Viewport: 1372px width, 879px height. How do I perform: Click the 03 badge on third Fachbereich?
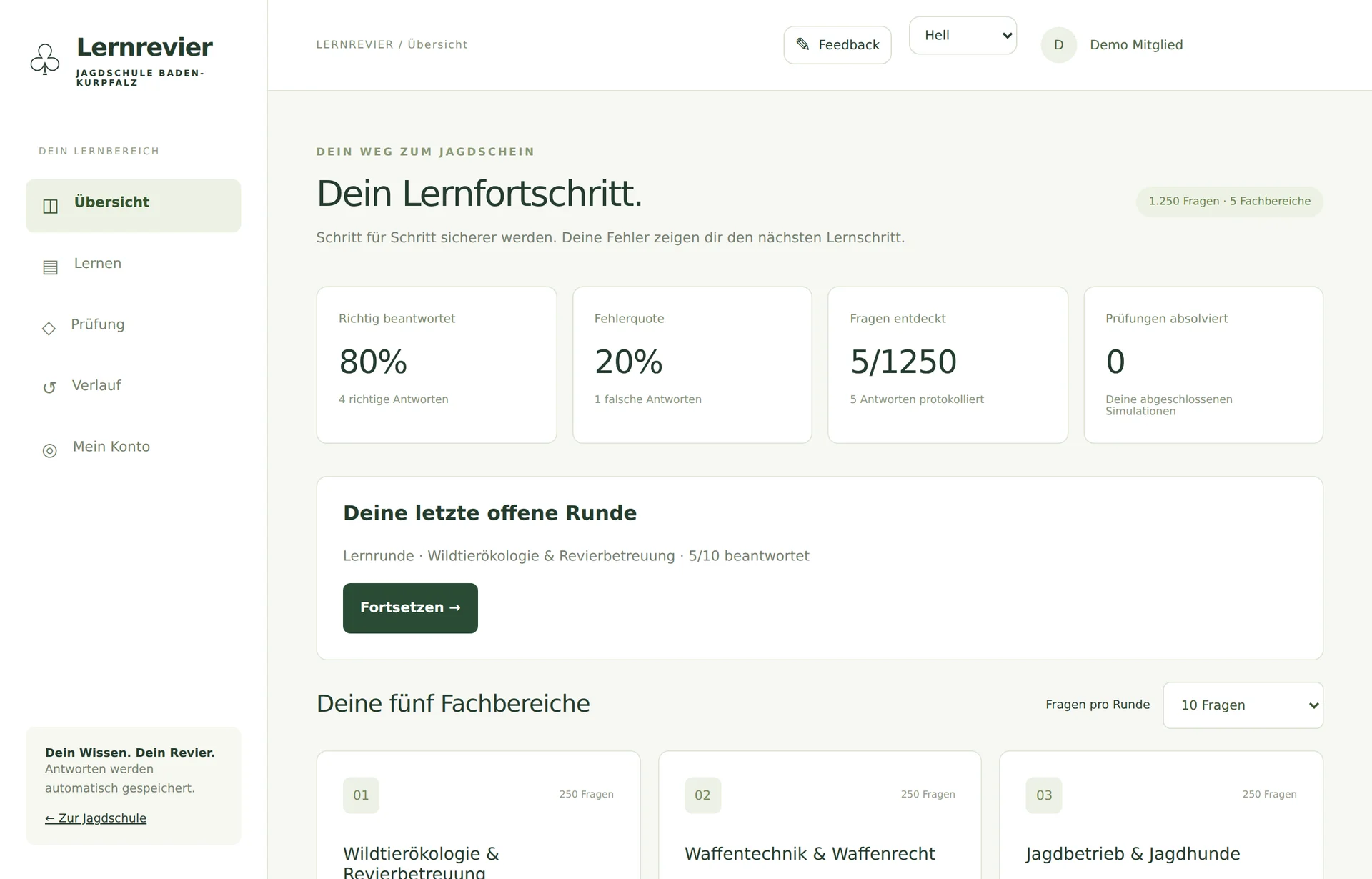click(x=1044, y=795)
